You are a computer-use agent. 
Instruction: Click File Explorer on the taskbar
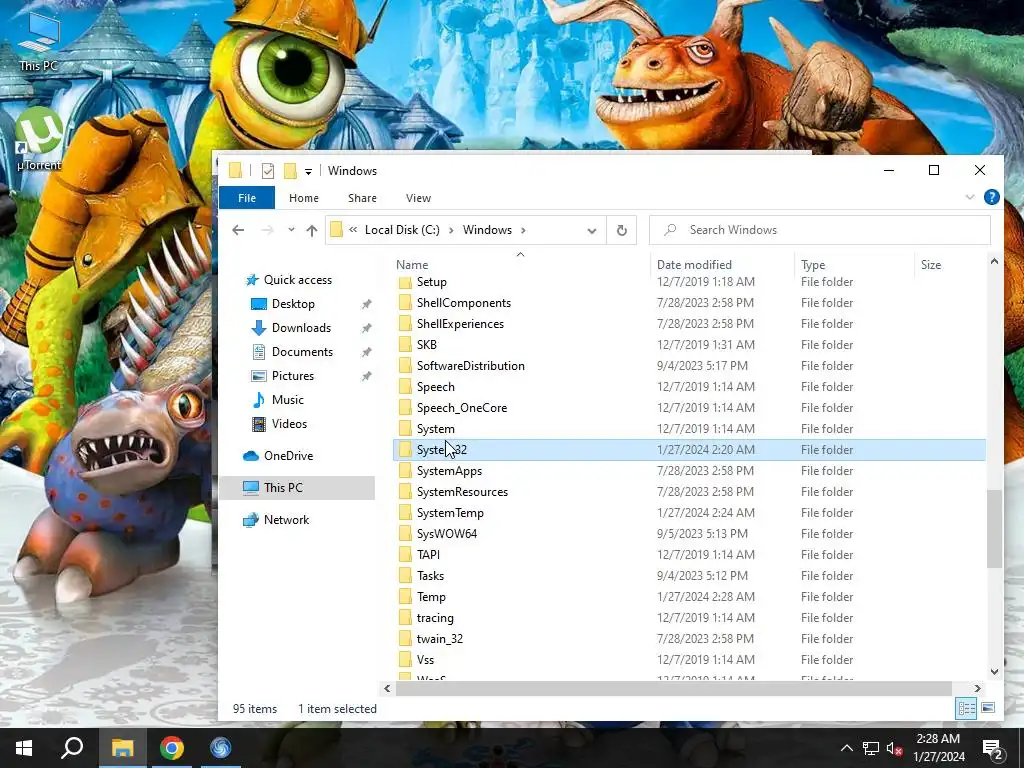123,748
